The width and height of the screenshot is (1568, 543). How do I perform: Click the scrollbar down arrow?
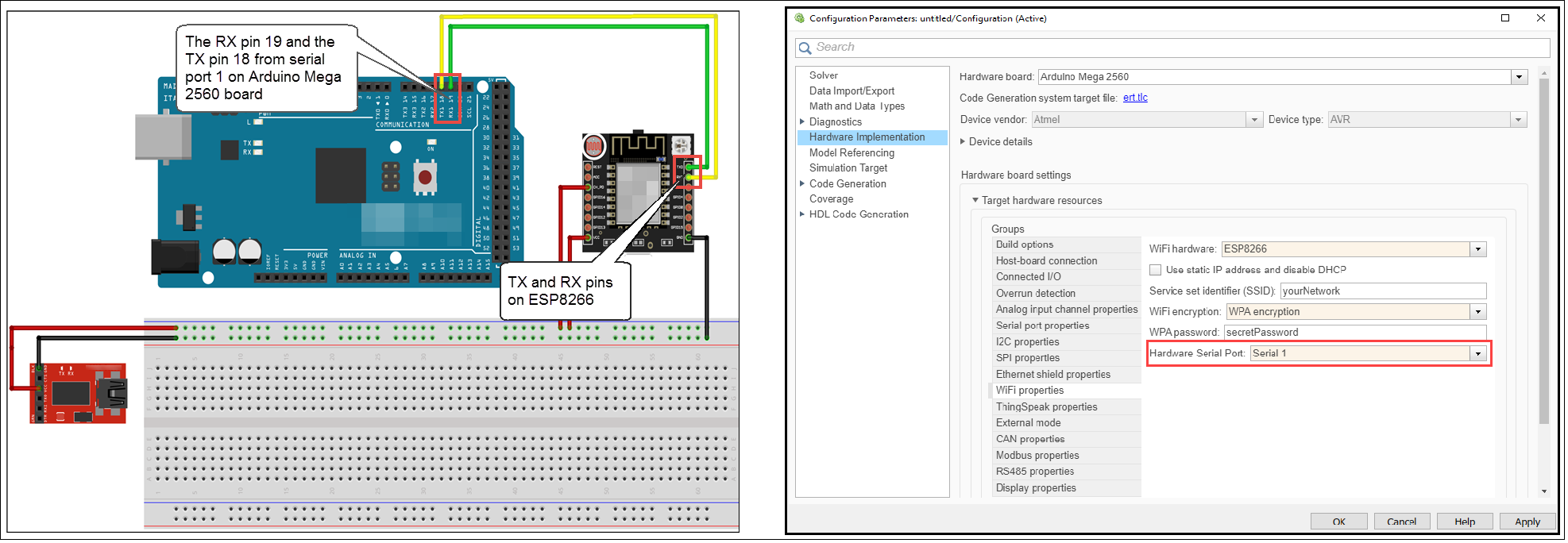click(1543, 491)
